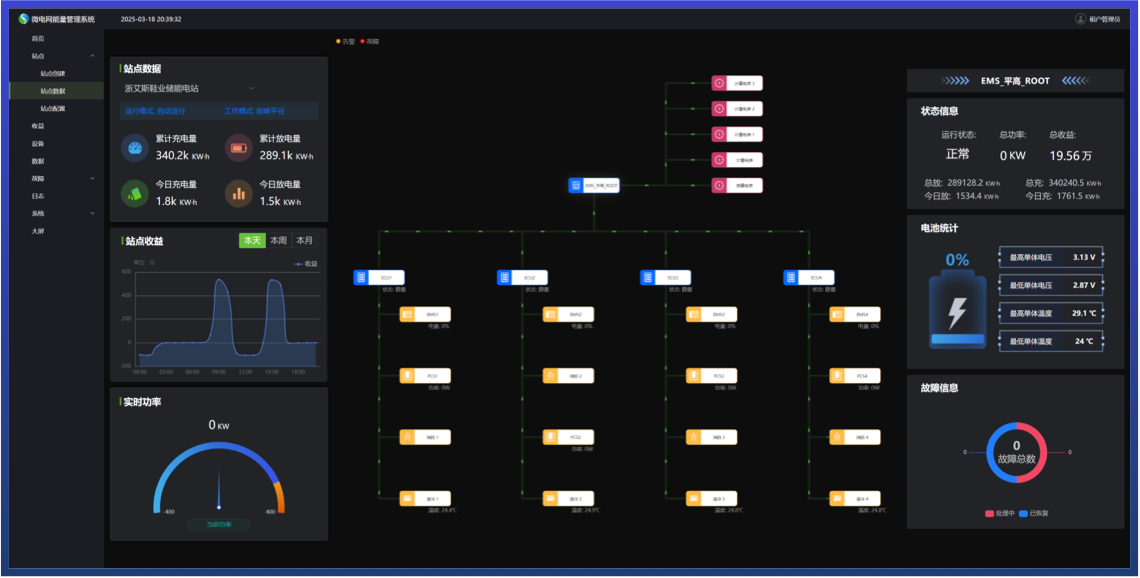Expand the 系统 sidebar menu chevron
The image size is (1140, 578).
[92, 213]
